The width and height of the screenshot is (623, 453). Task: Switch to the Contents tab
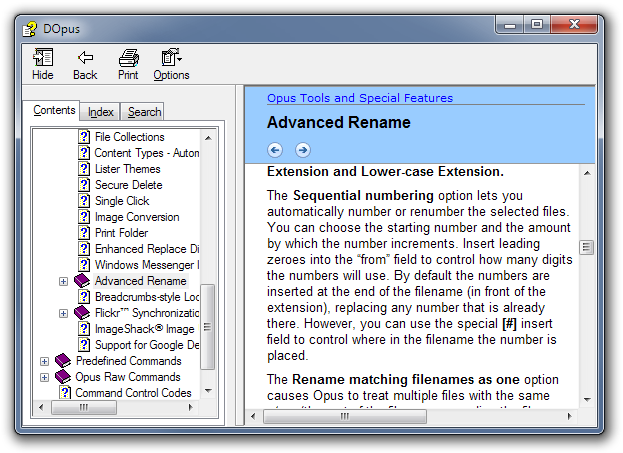(x=54, y=110)
